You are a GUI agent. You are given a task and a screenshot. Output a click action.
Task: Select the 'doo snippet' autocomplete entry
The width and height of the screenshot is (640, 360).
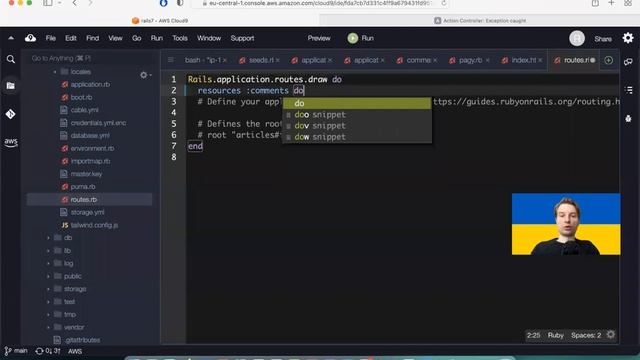(357, 115)
